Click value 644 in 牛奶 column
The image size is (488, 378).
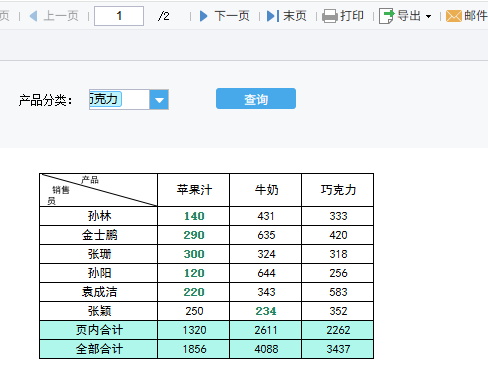pos(266,273)
